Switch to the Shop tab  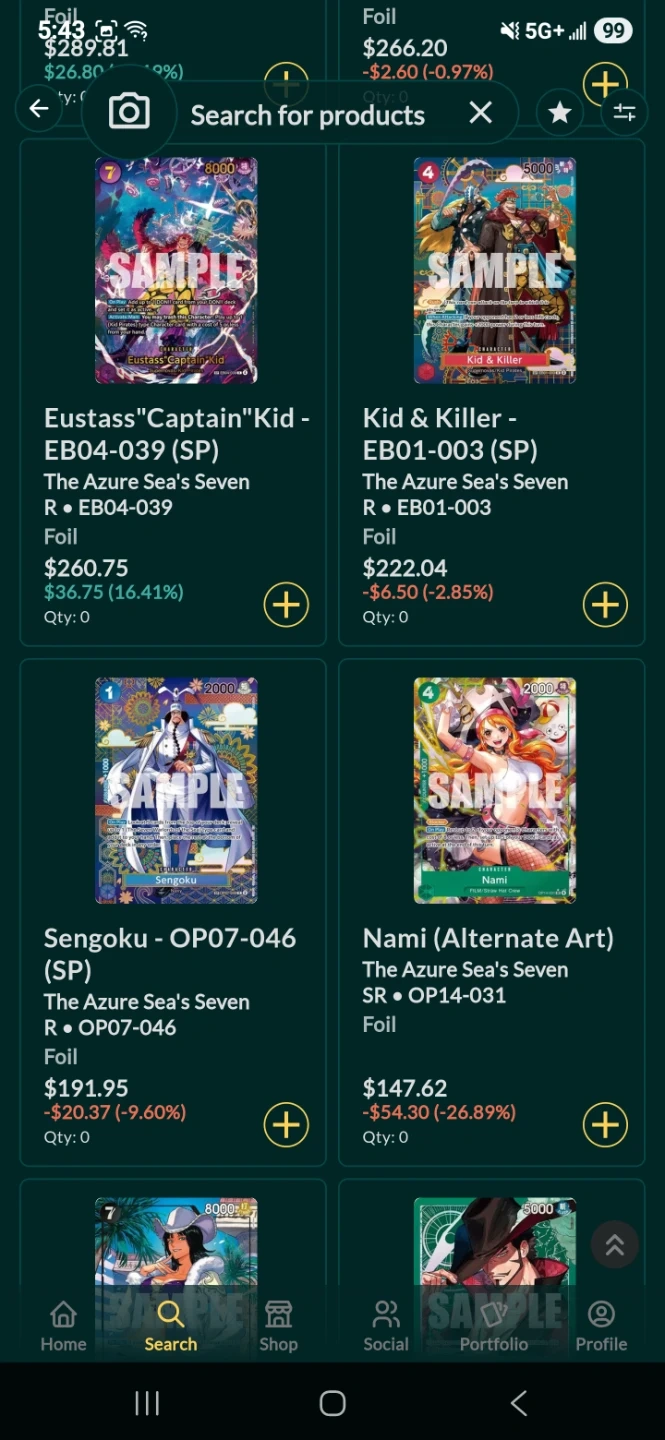pos(278,1326)
